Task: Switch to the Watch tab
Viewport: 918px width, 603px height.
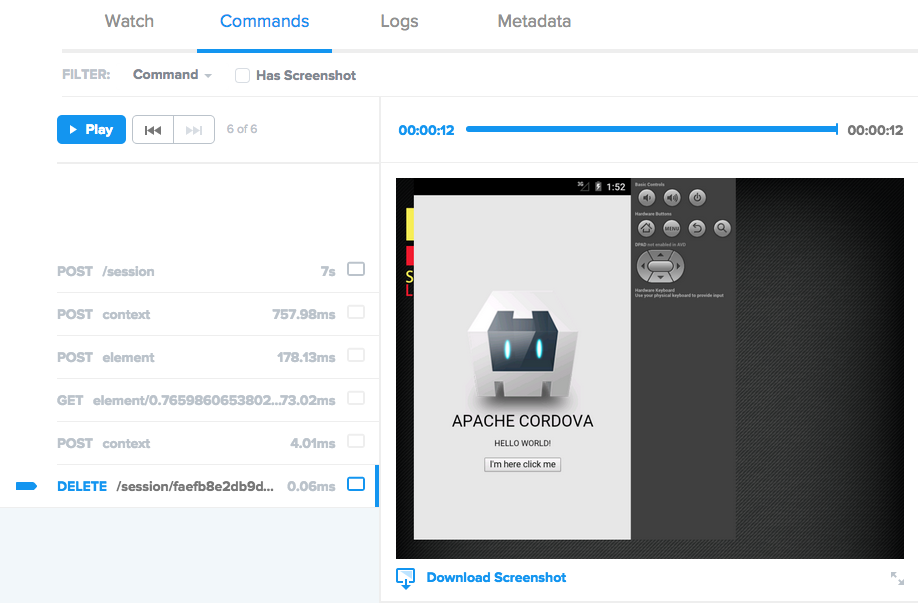Action: point(129,21)
